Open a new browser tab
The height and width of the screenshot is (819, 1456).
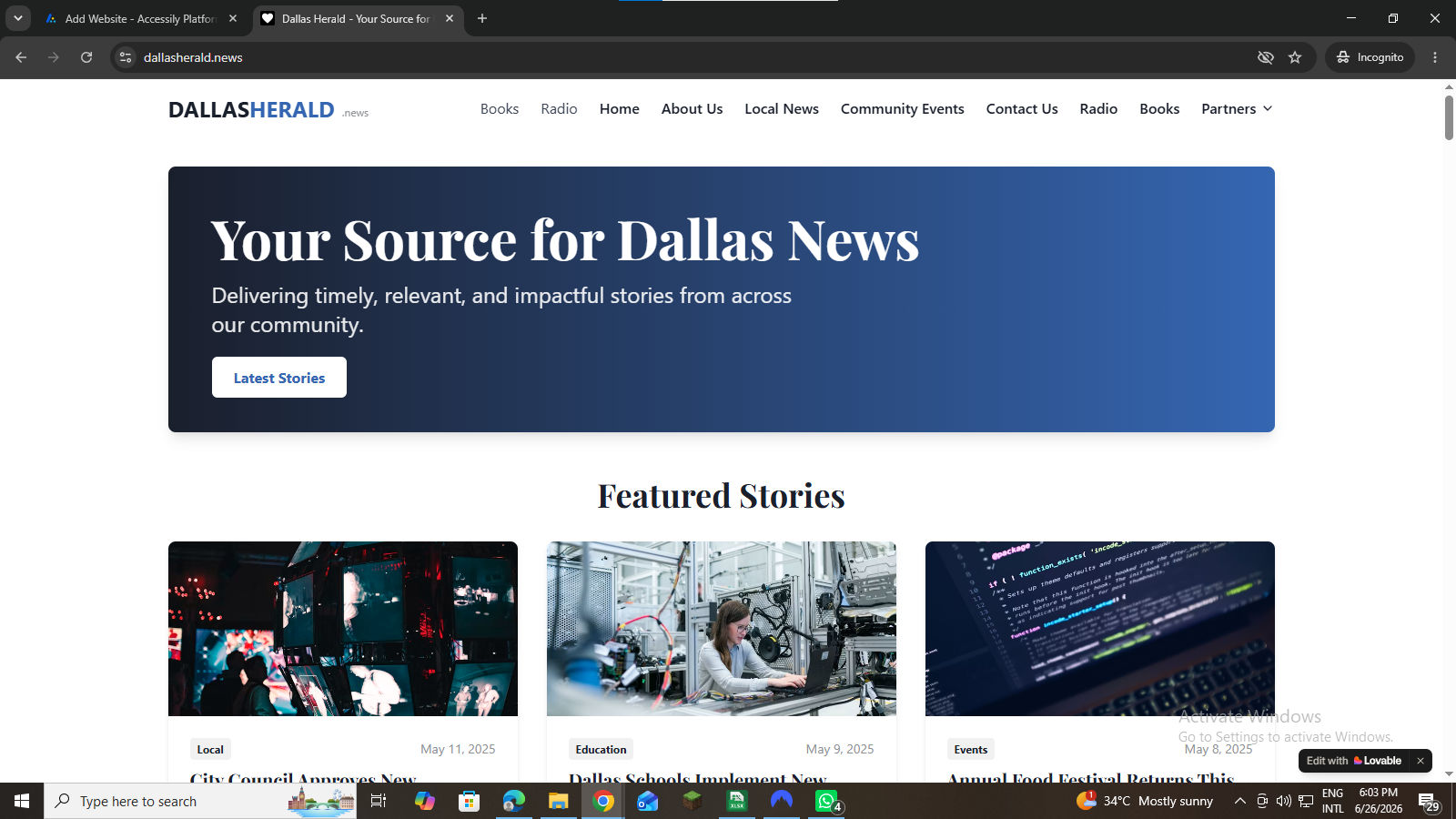coord(482,18)
